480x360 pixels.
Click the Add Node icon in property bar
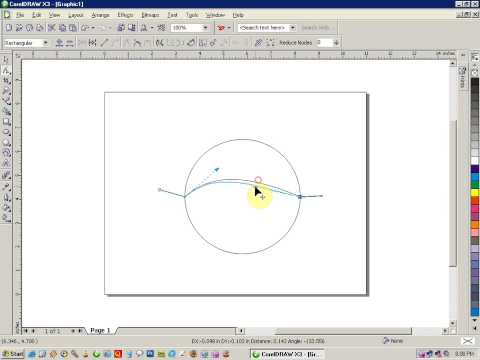click(x=59, y=43)
